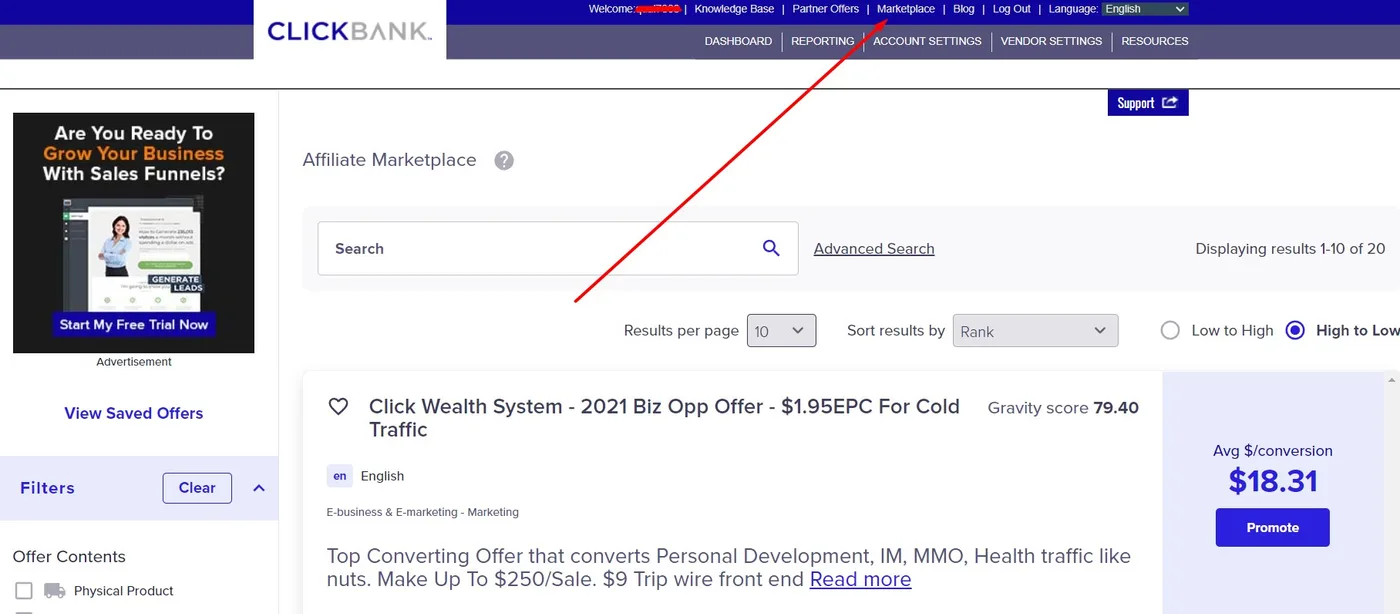Open the Sort results by Rank dropdown
The height and width of the screenshot is (614, 1400).
point(1035,331)
